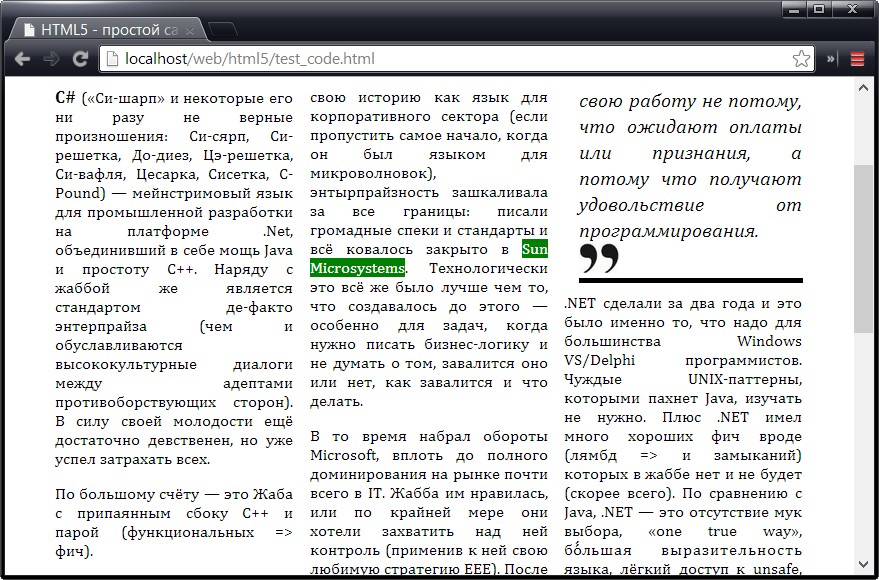879x580 pixels.
Task: Grab the vertical scrollbar thumb
Action: (863, 249)
